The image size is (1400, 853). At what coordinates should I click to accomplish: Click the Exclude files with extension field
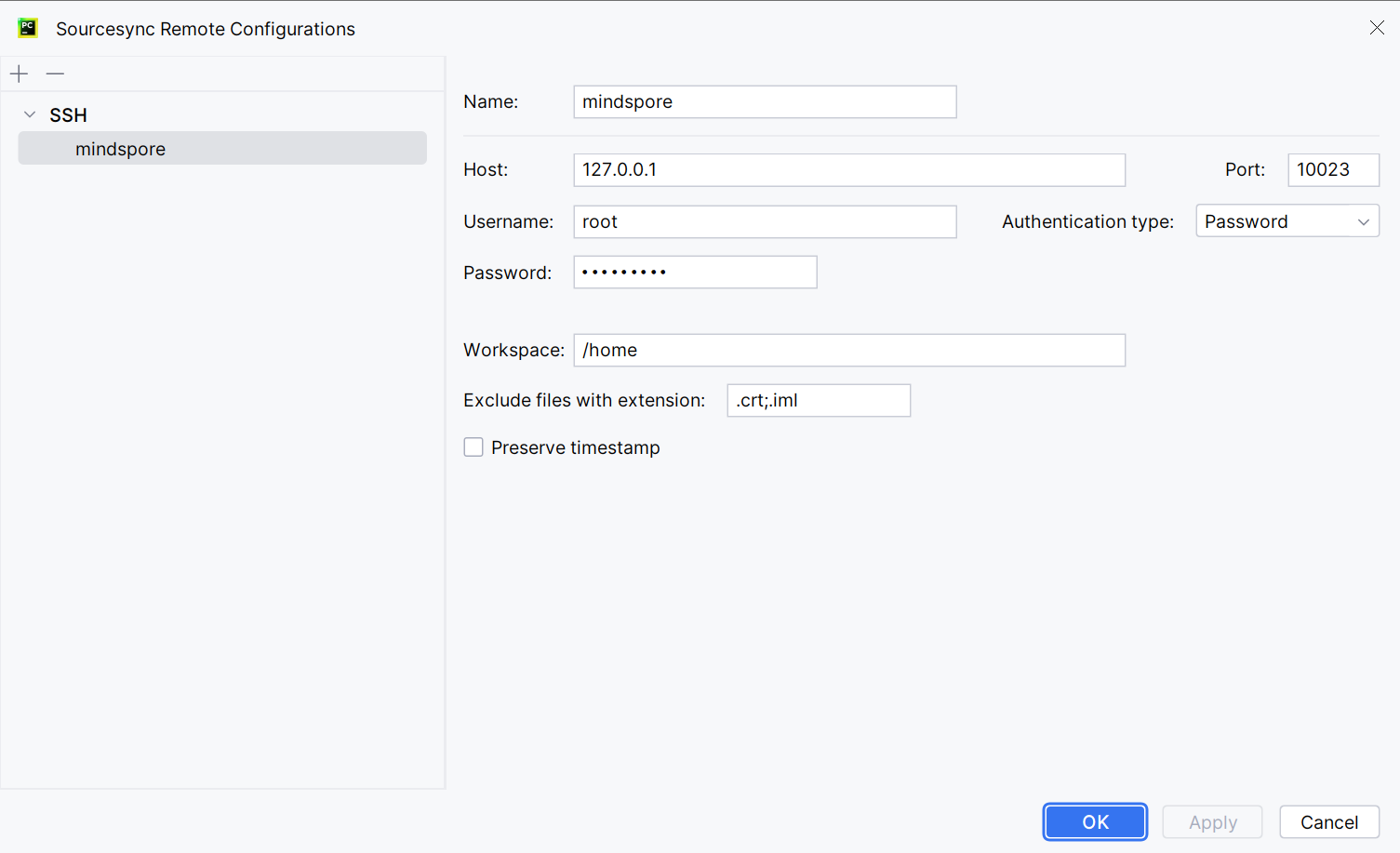819,401
